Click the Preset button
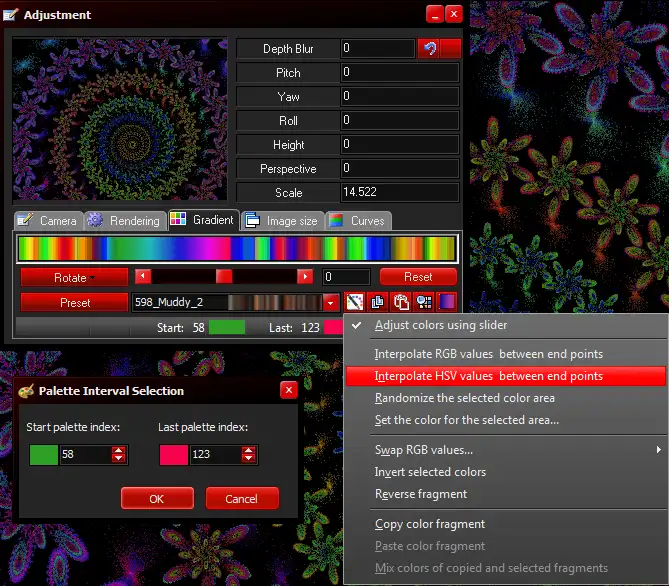669x586 pixels. (74, 303)
